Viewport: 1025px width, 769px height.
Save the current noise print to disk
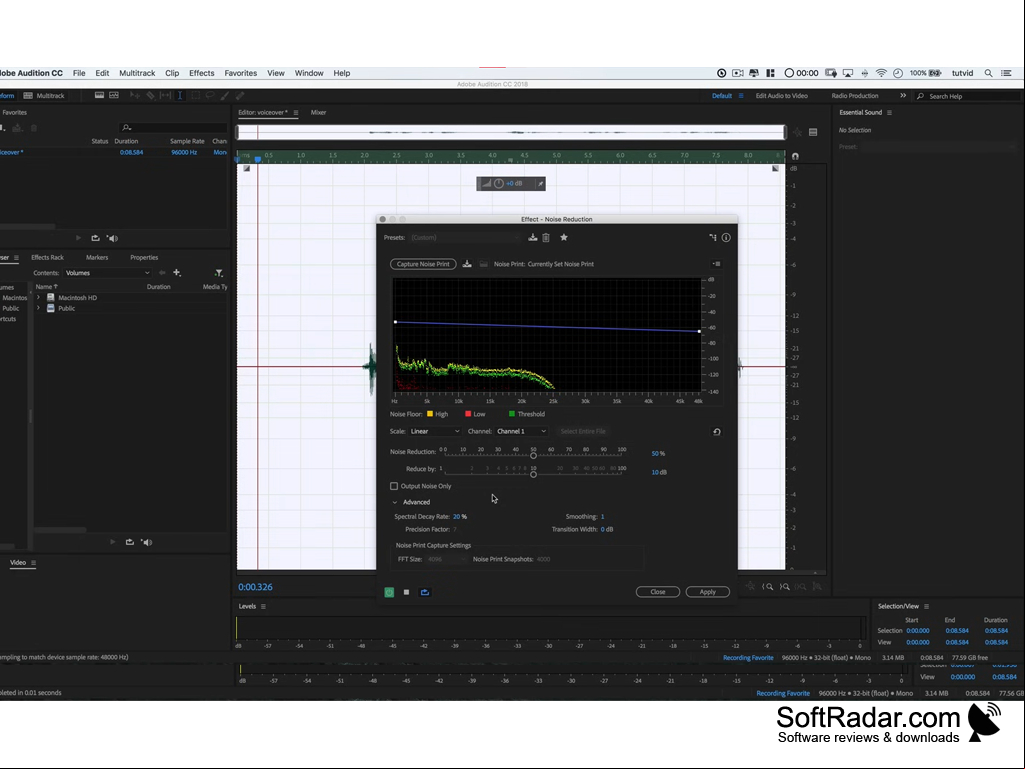467,264
